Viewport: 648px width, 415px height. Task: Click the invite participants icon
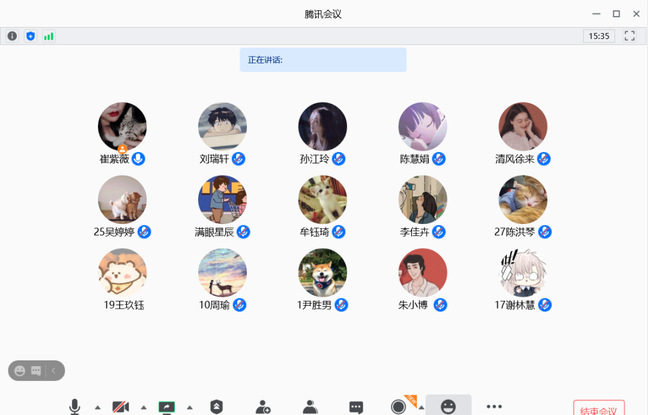[263, 406]
